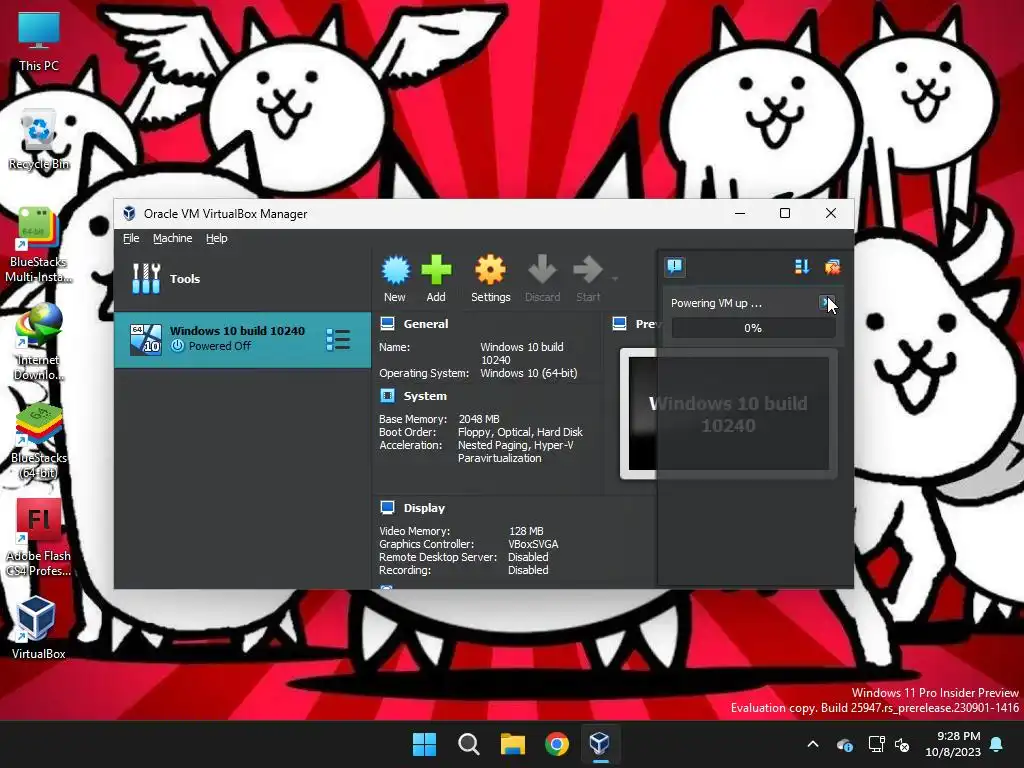
Task: Click 'Floppy, Optical, Hard Disk' boot order text
Action: click(520, 432)
